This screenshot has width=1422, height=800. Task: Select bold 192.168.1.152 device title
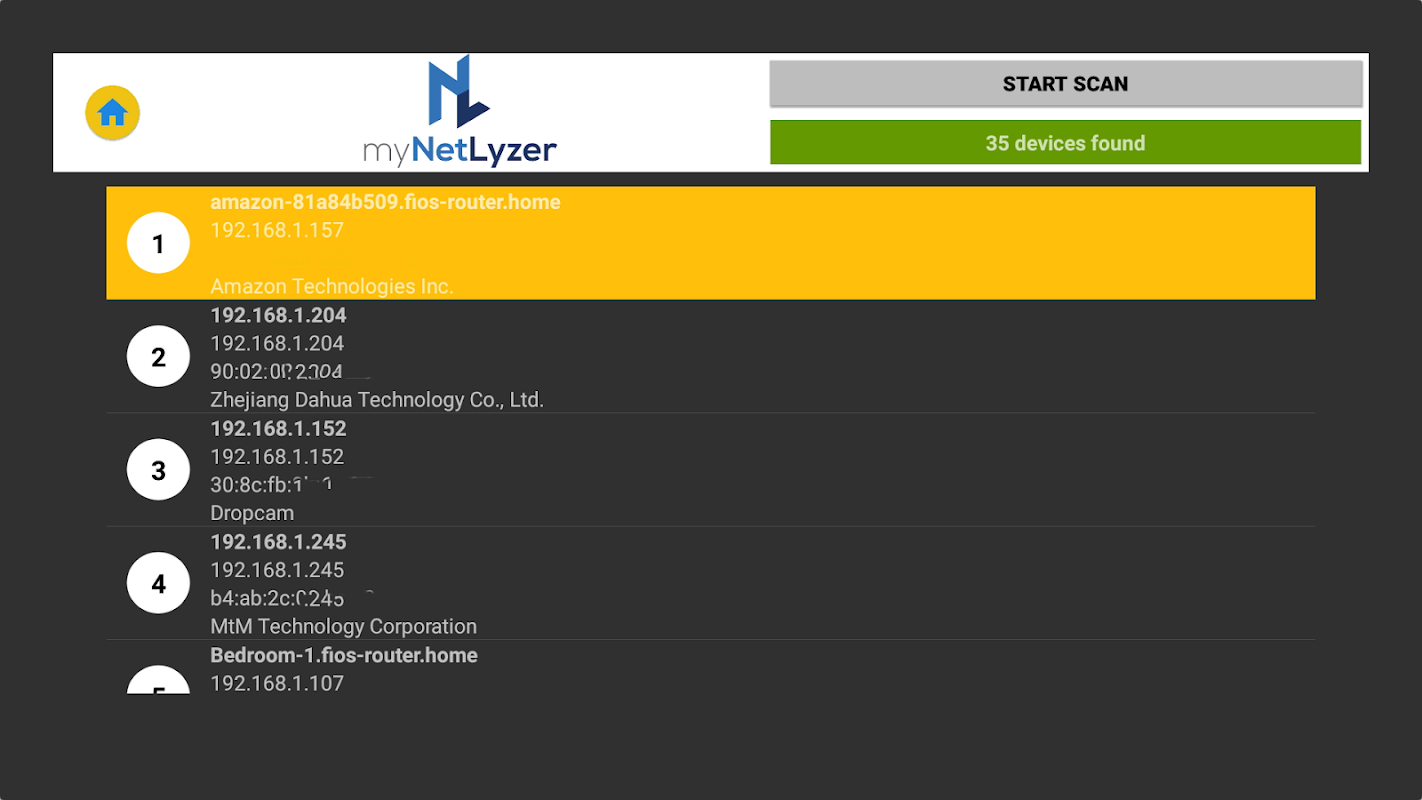tap(278, 429)
